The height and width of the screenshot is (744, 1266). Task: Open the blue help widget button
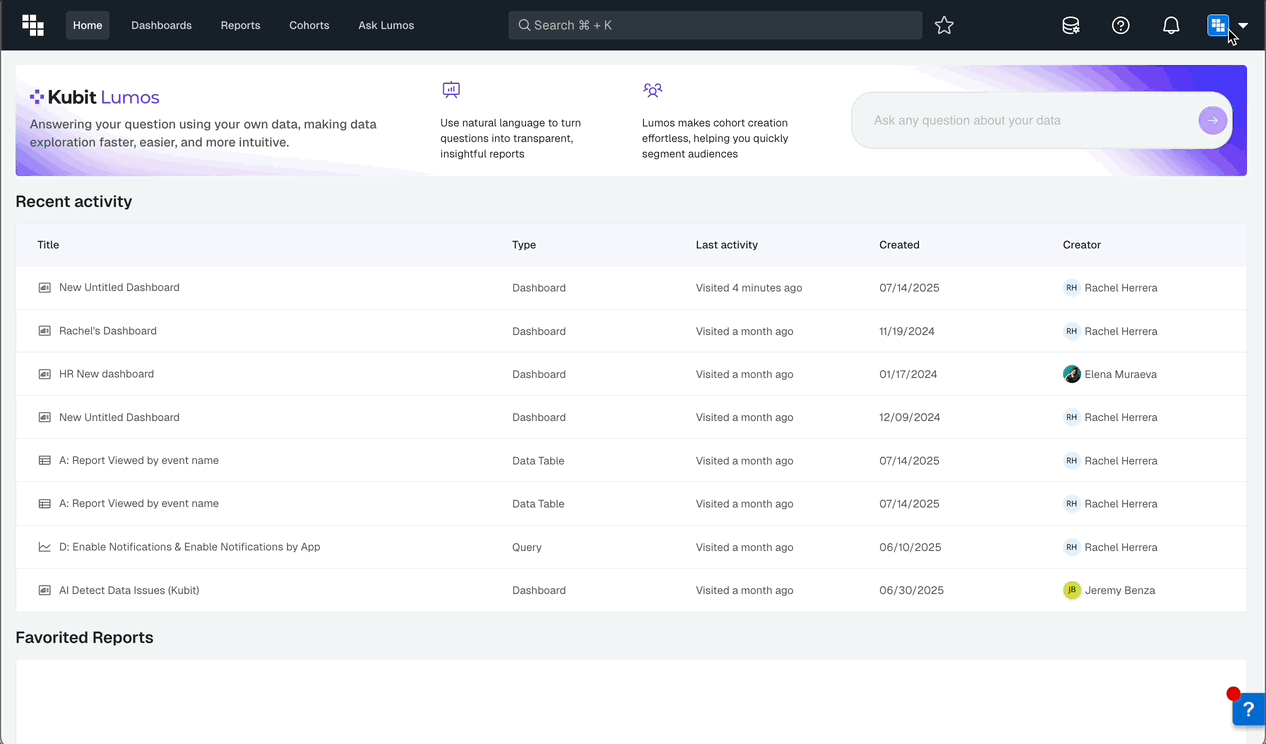[x=1249, y=709]
